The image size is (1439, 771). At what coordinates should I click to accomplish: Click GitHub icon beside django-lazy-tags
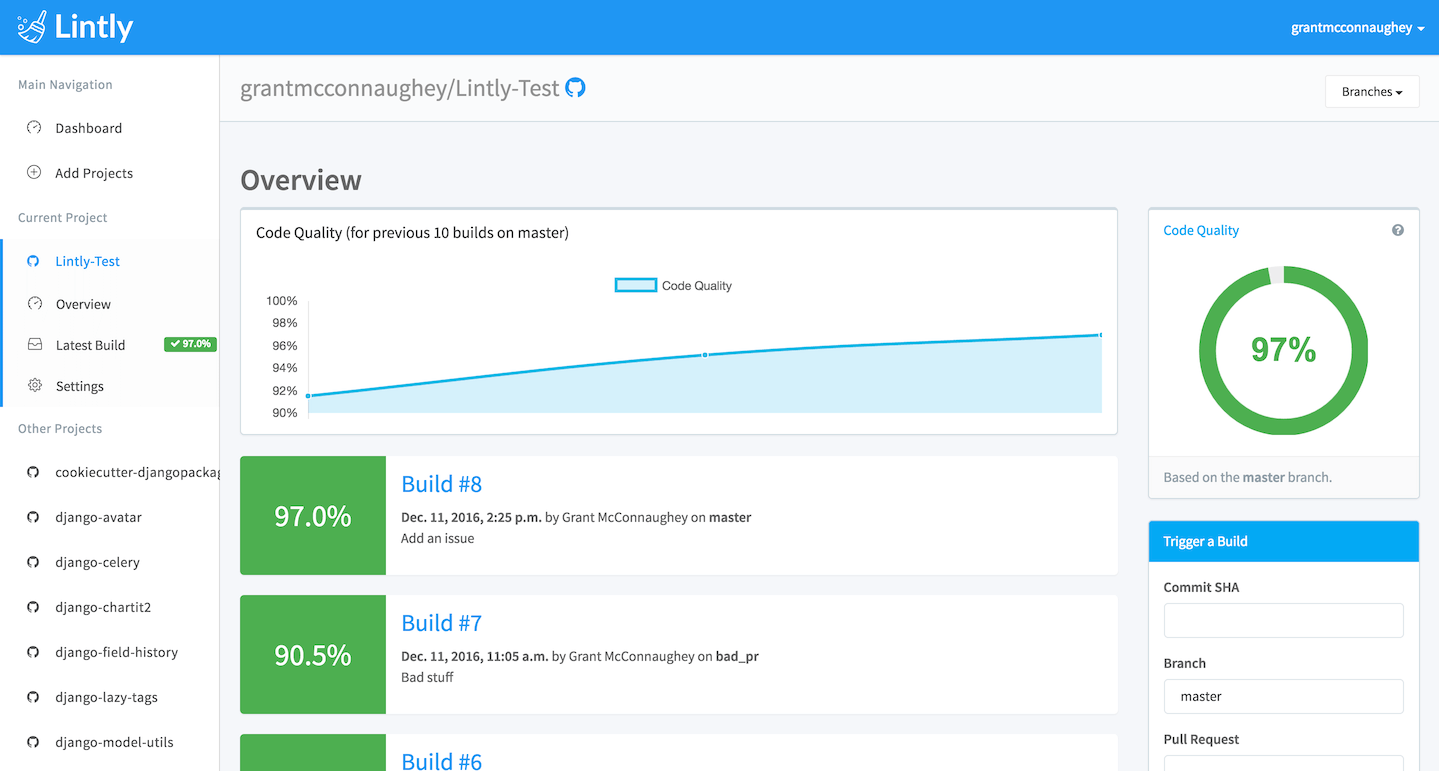[33, 697]
